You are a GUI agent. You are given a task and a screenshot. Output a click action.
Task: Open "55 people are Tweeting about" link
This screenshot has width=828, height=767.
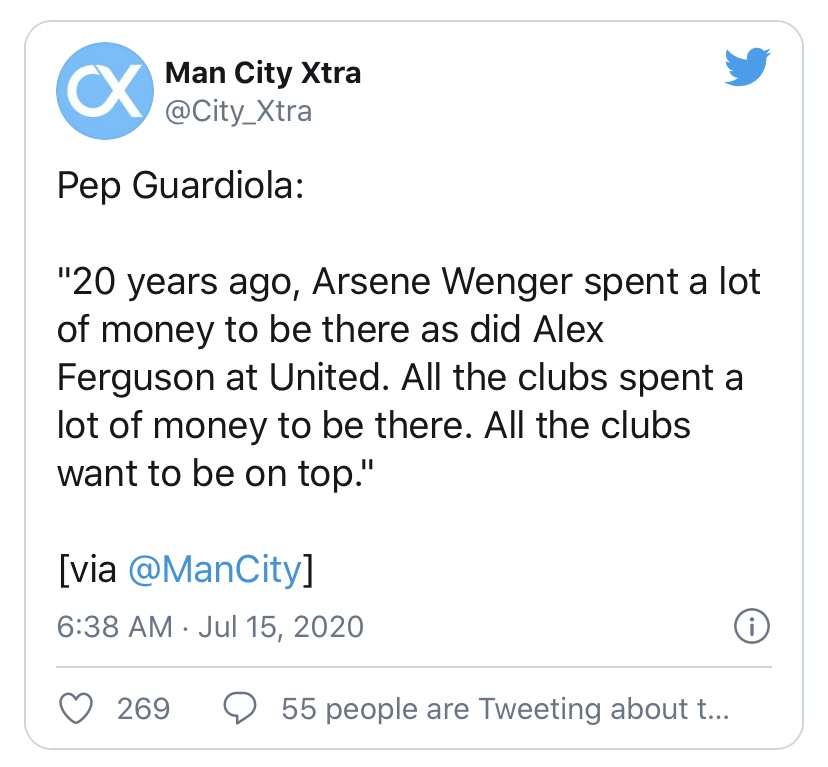(x=505, y=709)
